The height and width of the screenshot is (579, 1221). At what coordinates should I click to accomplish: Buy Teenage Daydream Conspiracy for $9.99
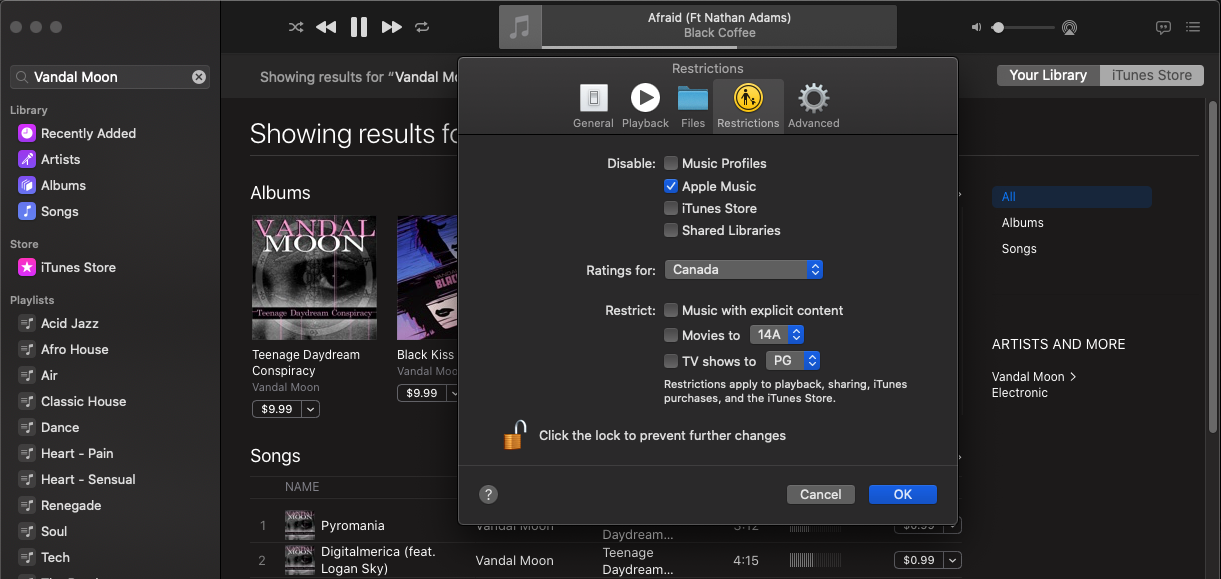(277, 409)
